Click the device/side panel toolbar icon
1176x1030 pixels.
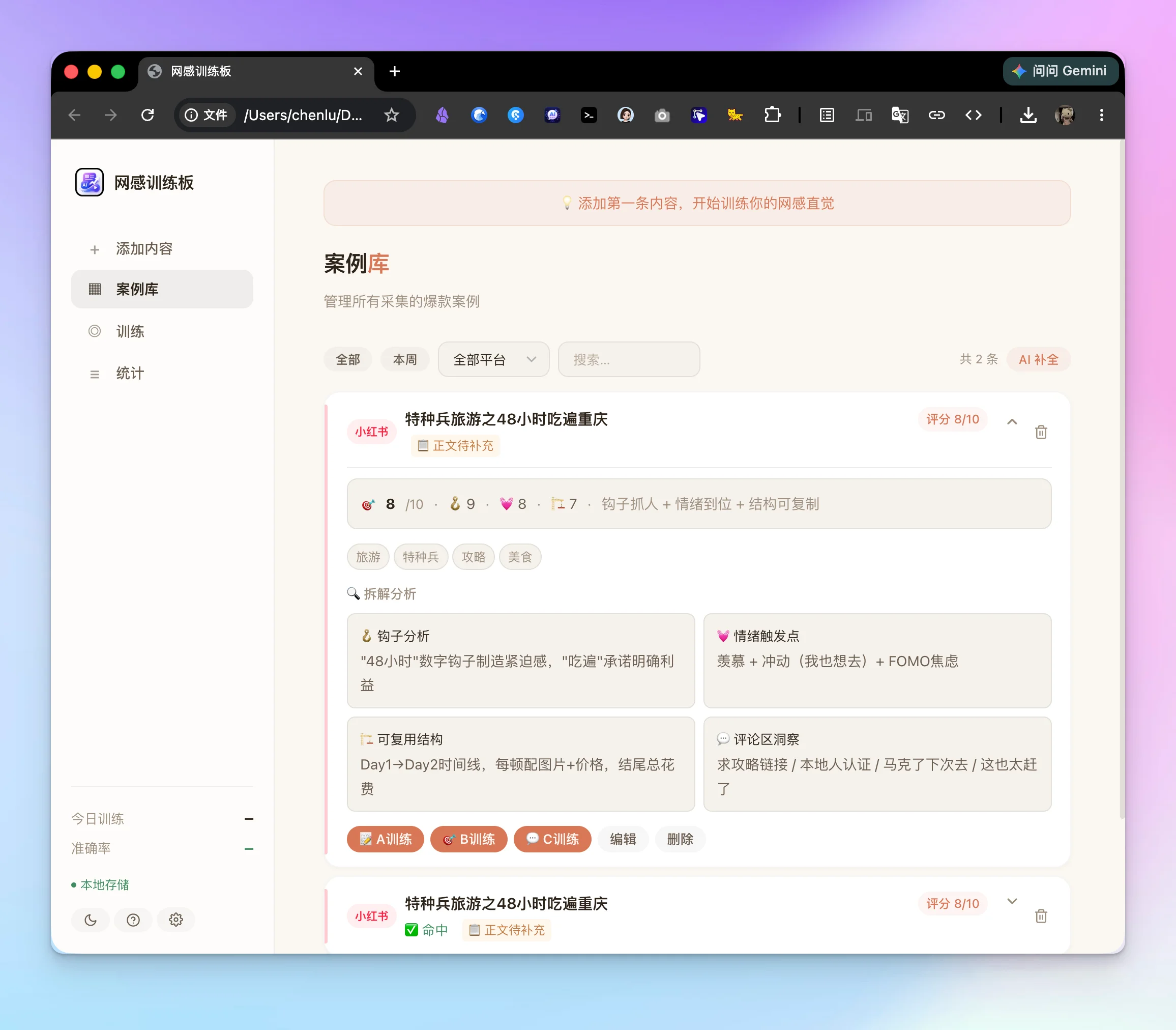click(x=864, y=115)
